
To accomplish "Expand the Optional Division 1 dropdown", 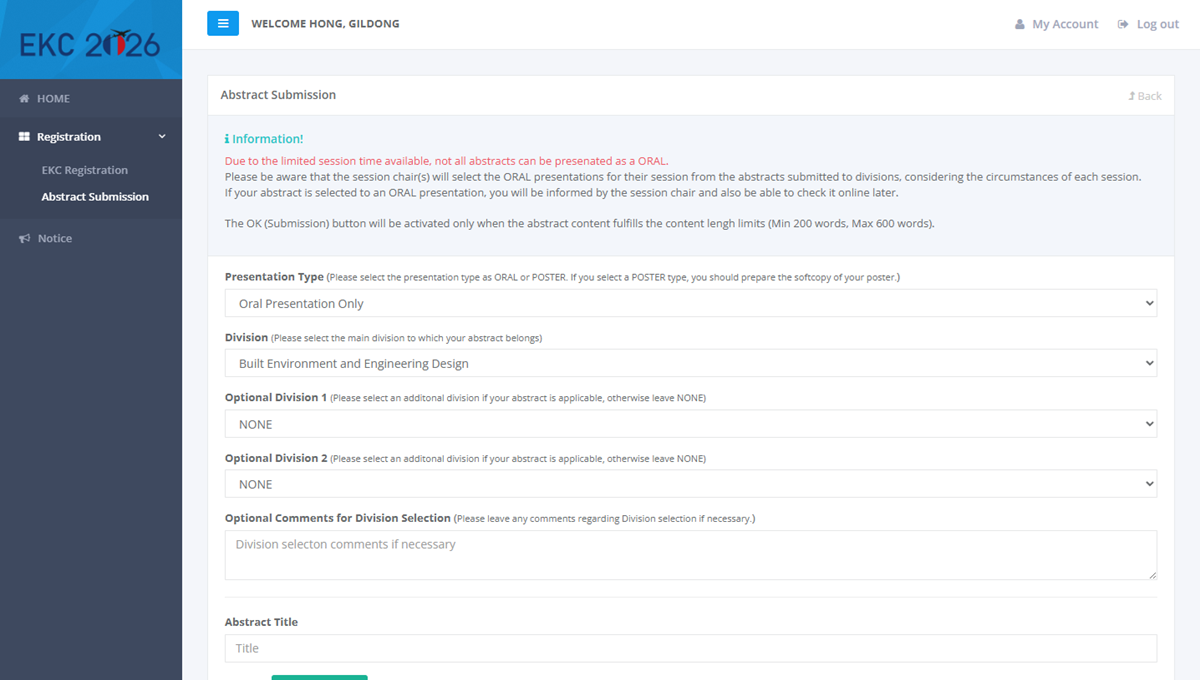I will point(690,424).
